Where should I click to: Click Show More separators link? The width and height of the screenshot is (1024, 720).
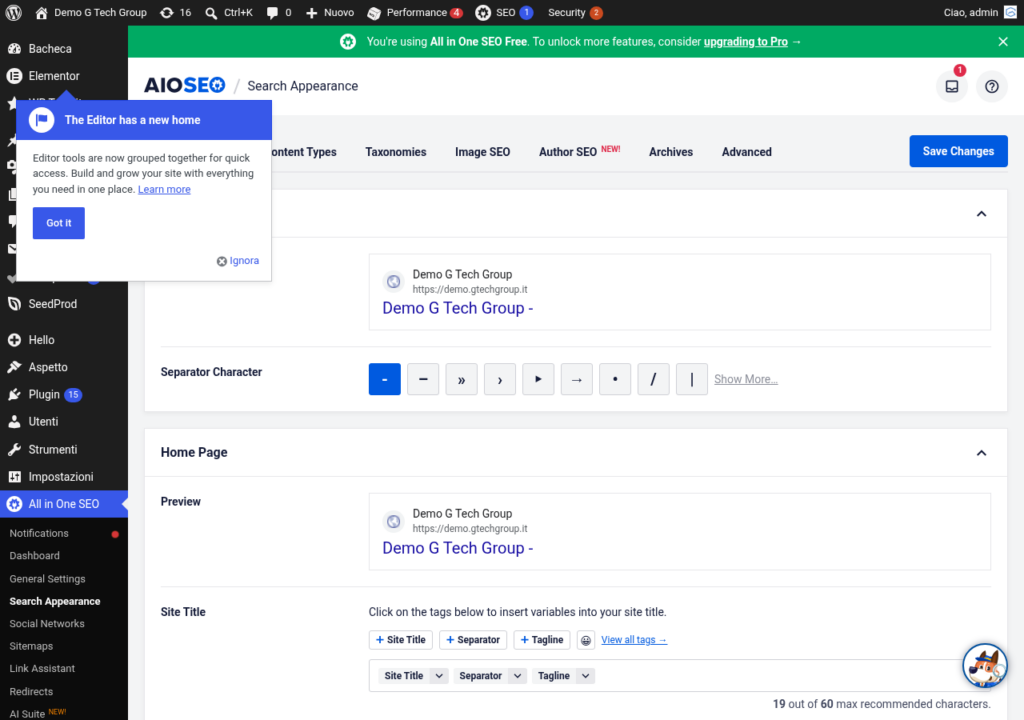click(x=746, y=379)
